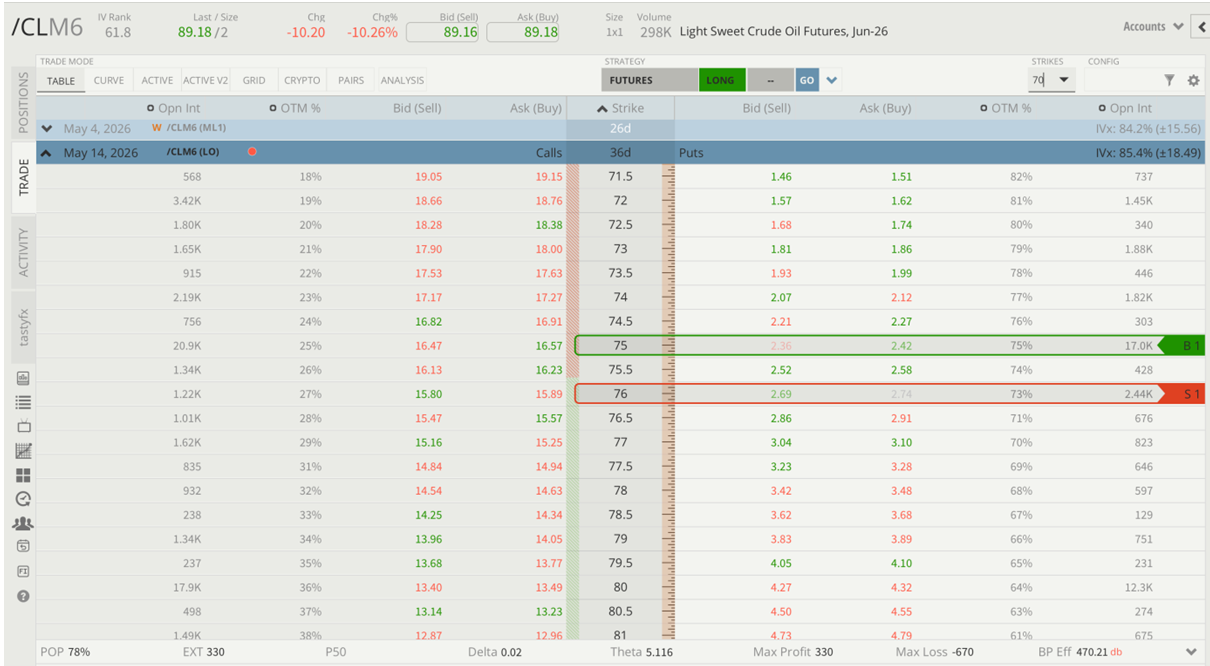Click the Bid (Sell) 89.16 button
Image resolution: width=1210 pixels, height=666 pixels.
point(442,32)
